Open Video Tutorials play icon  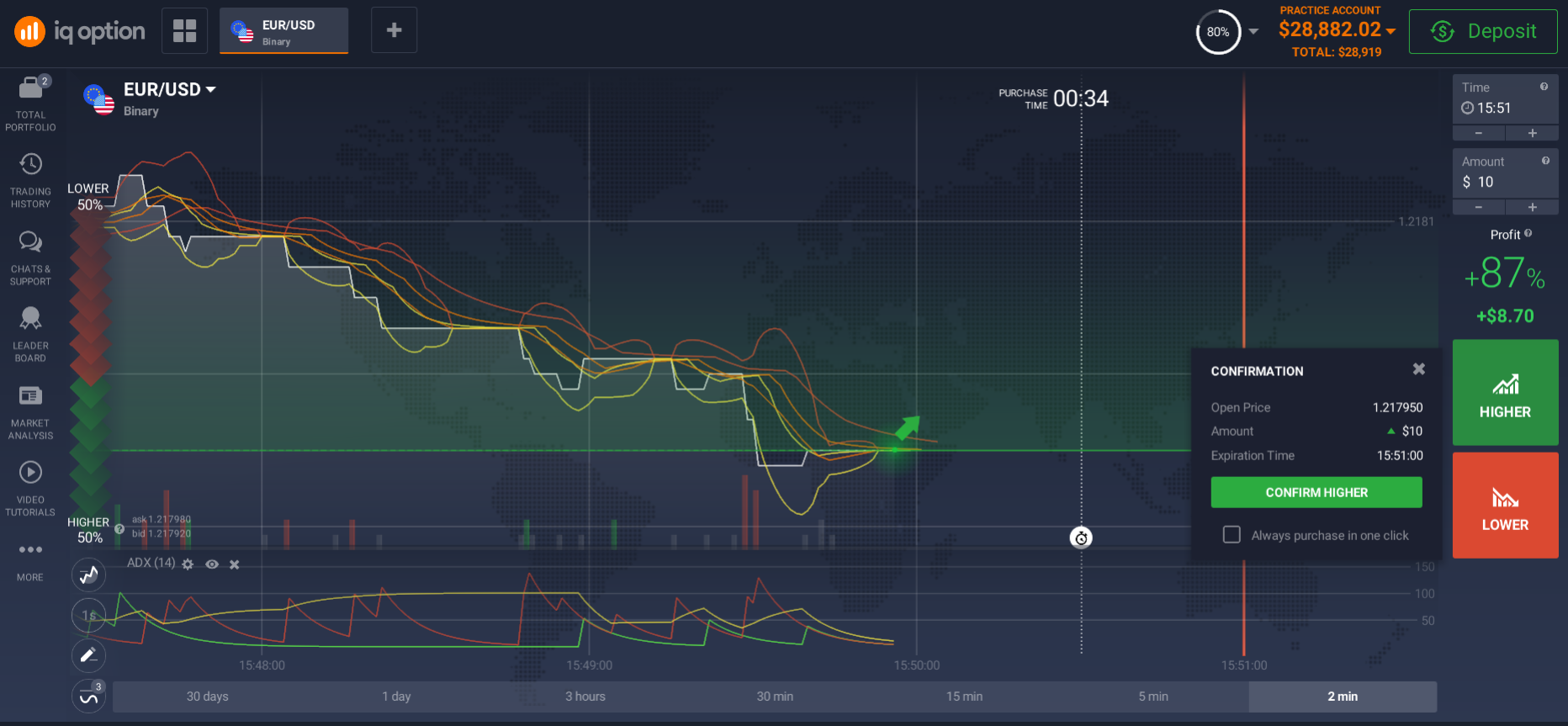[30, 472]
